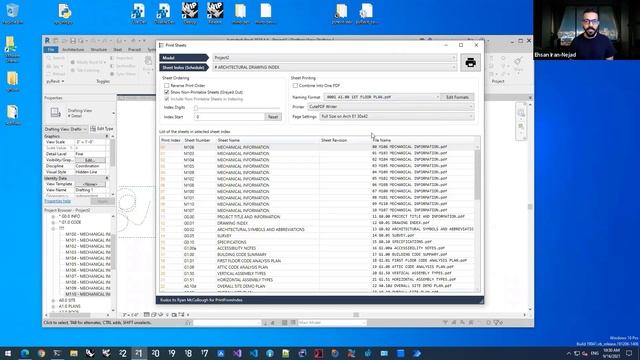
Task: Click the sheet list vertical scrollbar
Action: 477,176
